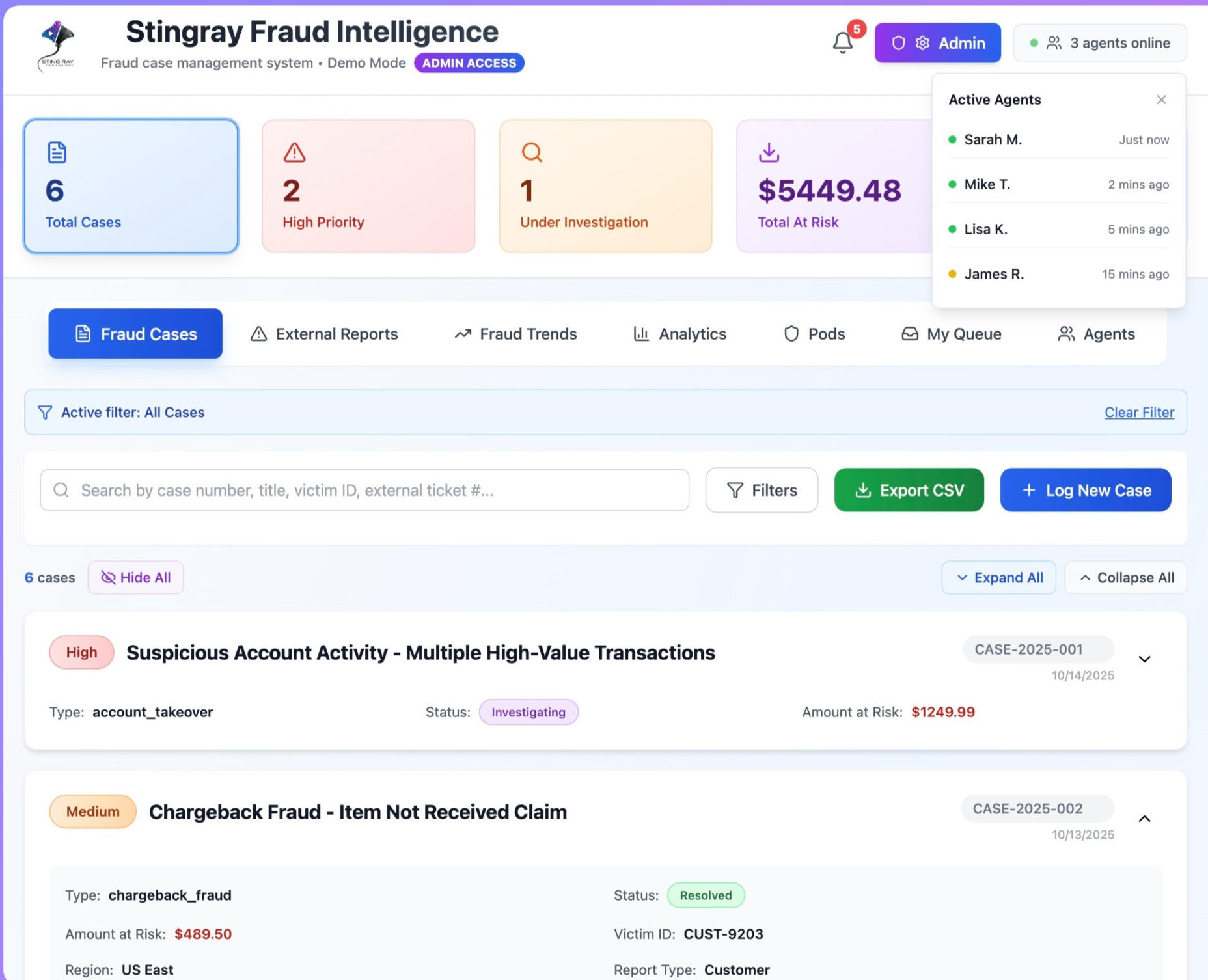Switch to the Fraud Trends tab
1208x980 pixels.
click(515, 334)
